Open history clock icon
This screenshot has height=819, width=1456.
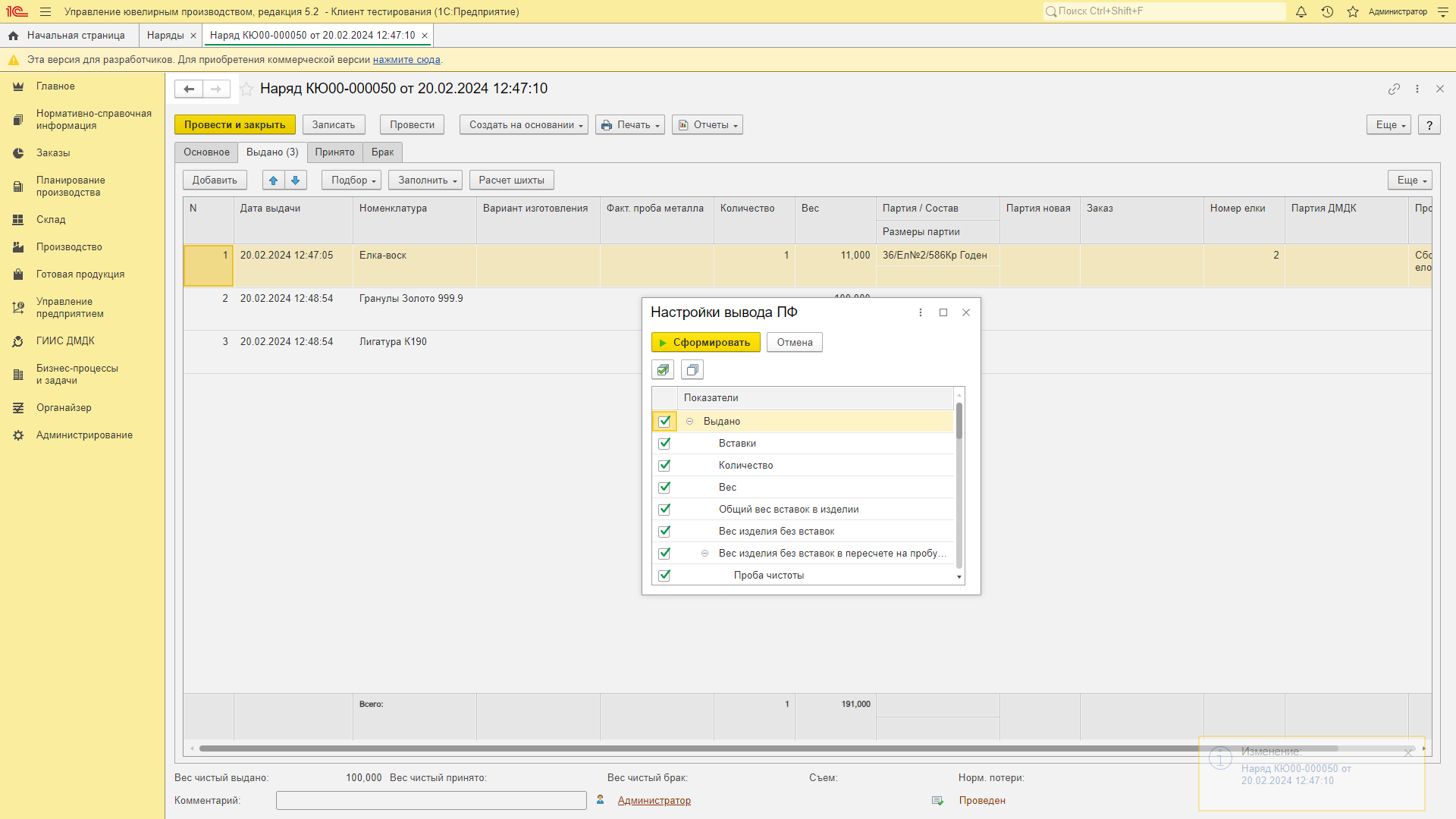tap(1327, 11)
